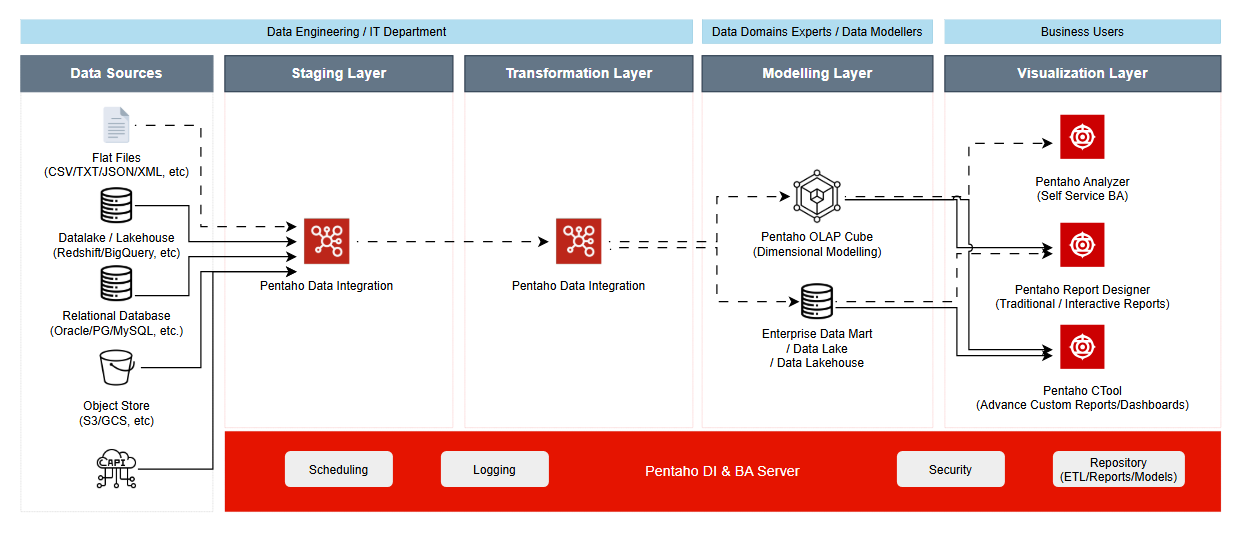
Task: Select the Pentaho Analyzer red icon
Action: pos(1082,136)
